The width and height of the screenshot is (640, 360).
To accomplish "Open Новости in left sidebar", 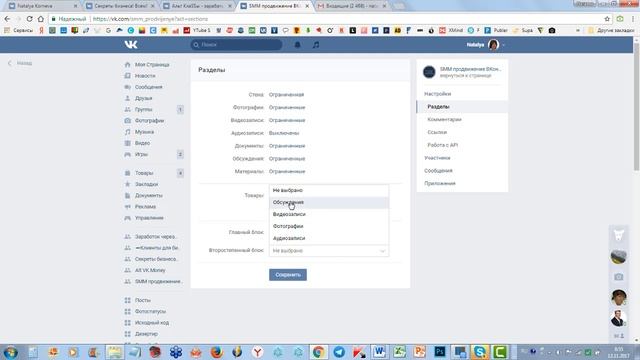I will [x=145, y=76].
